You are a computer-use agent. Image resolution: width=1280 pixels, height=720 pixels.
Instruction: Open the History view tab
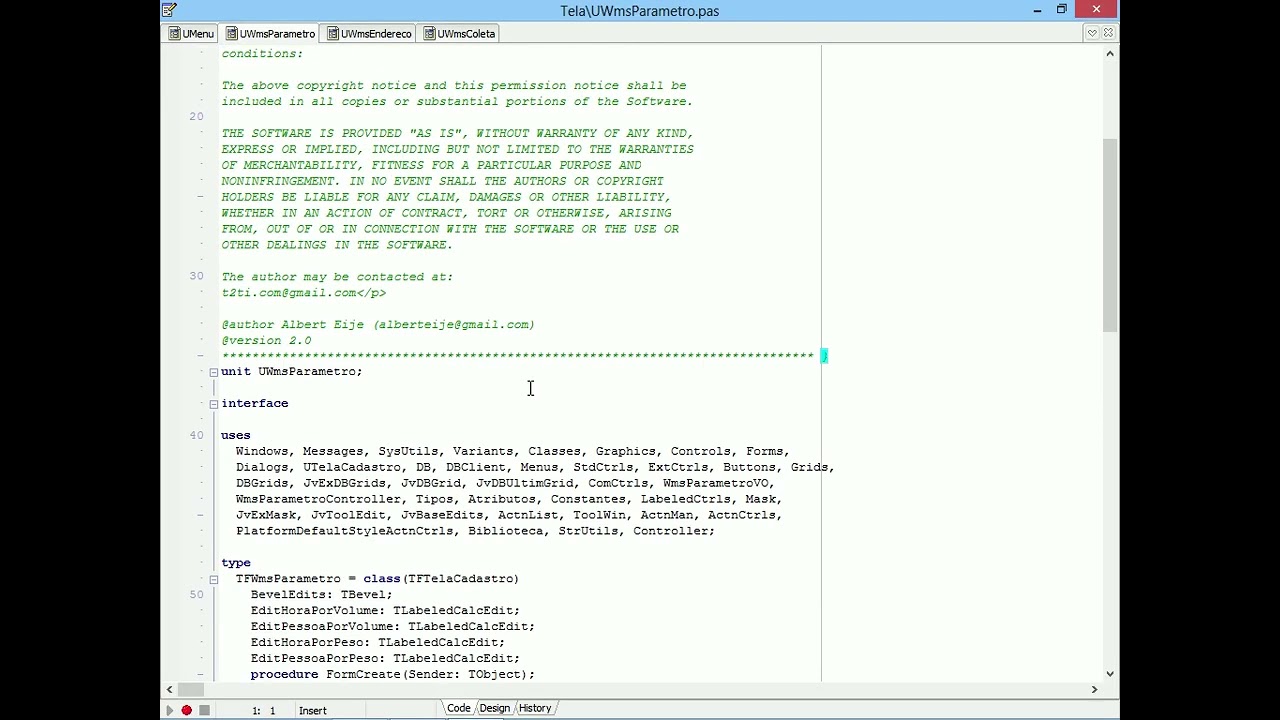[535, 708]
